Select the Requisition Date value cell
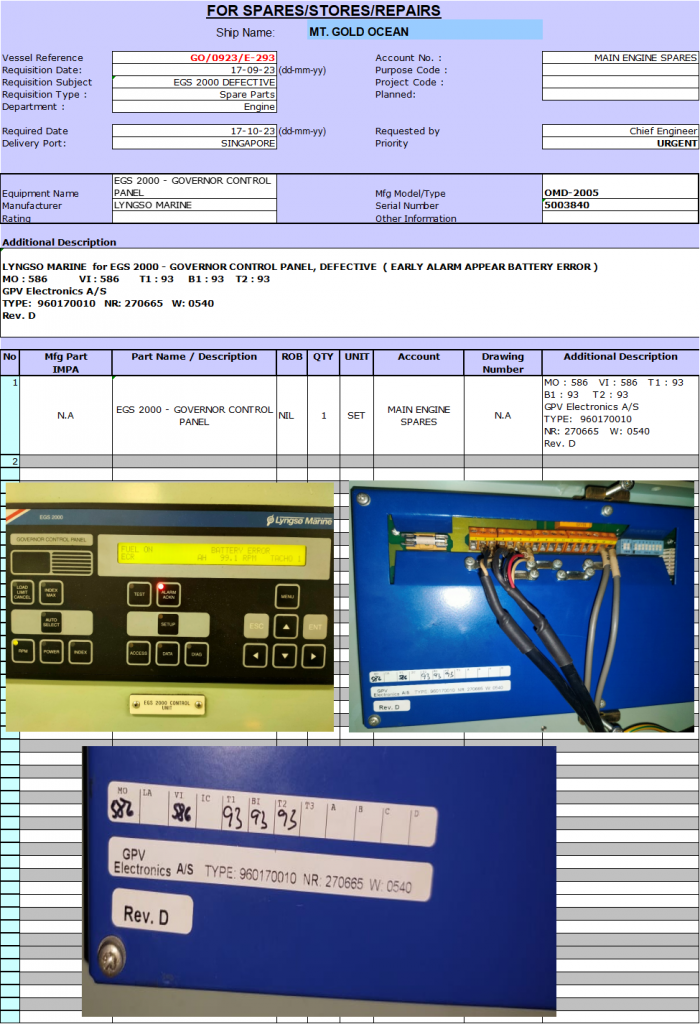 click(x=194, y=71)
